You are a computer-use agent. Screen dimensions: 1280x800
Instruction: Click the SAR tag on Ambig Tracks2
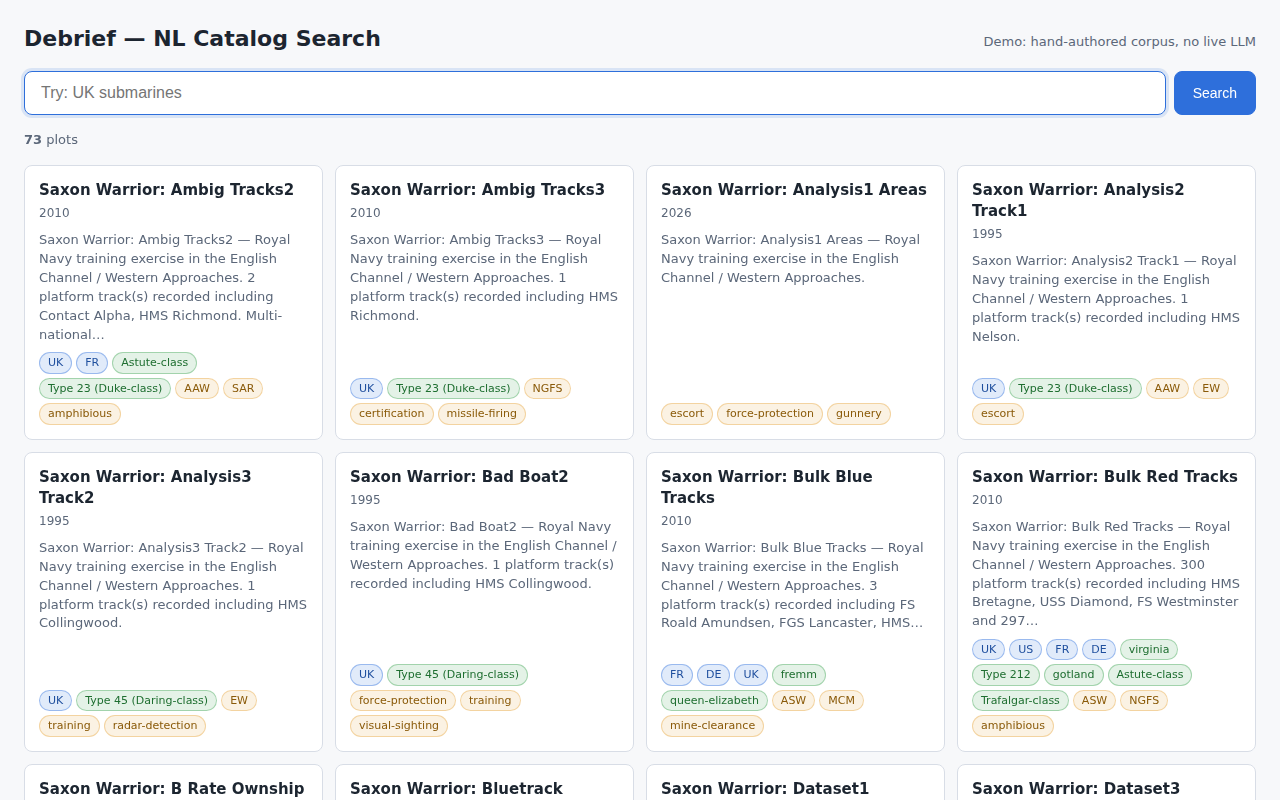(x=243, y=388)
